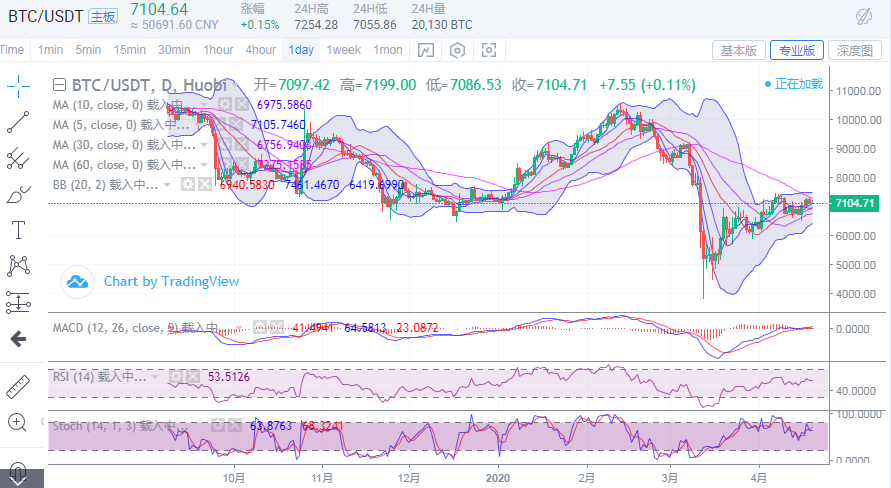Open the Chart by TradingView link

pyautogui.click(x=171, y=281)
